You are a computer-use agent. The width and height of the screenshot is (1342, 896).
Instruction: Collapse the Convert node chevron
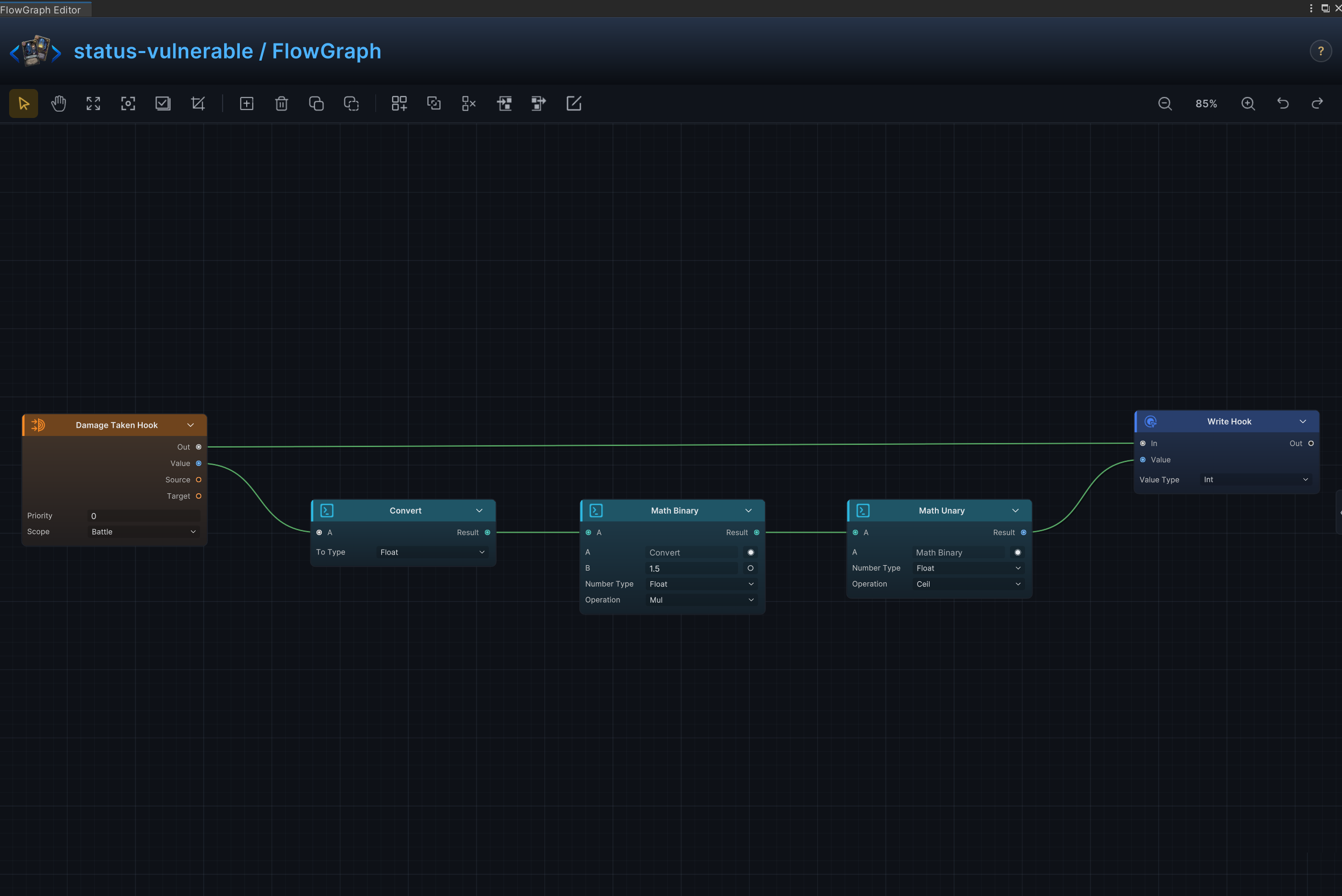click(x=480, y=510)
